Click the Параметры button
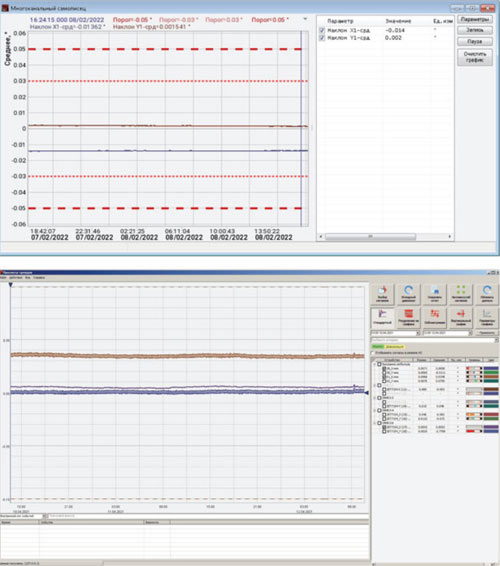This screenshot has width=500, height=566. pyautogui.click(x=475, y=19)
